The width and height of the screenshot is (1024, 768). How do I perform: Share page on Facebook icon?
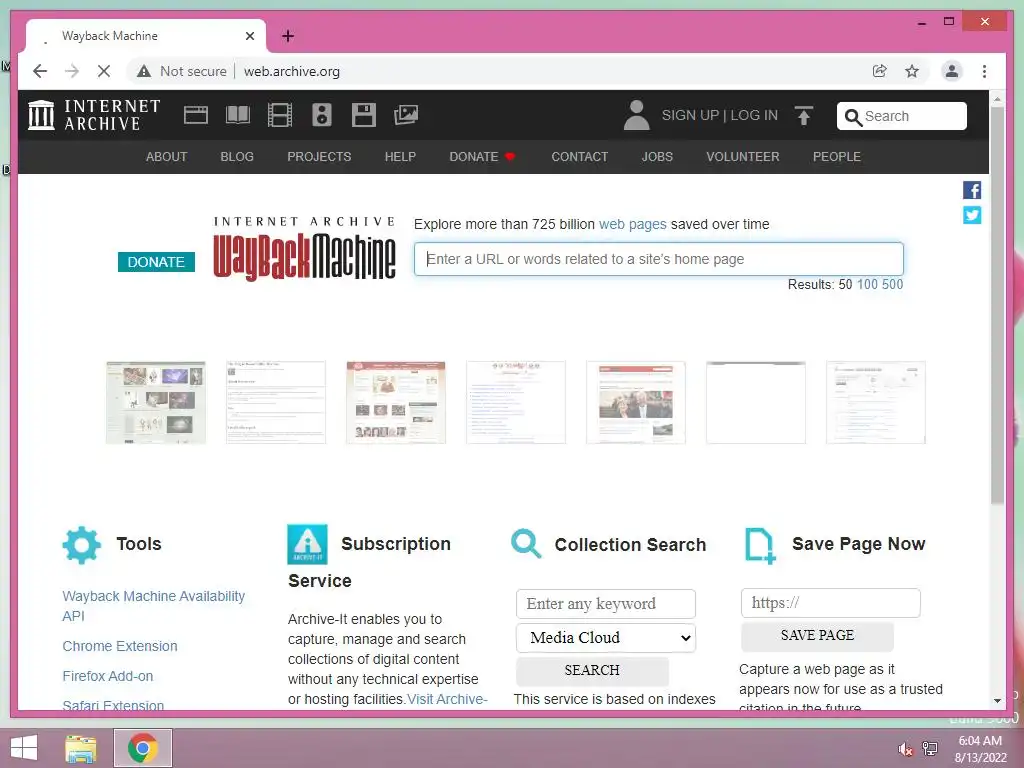[972, 190]
